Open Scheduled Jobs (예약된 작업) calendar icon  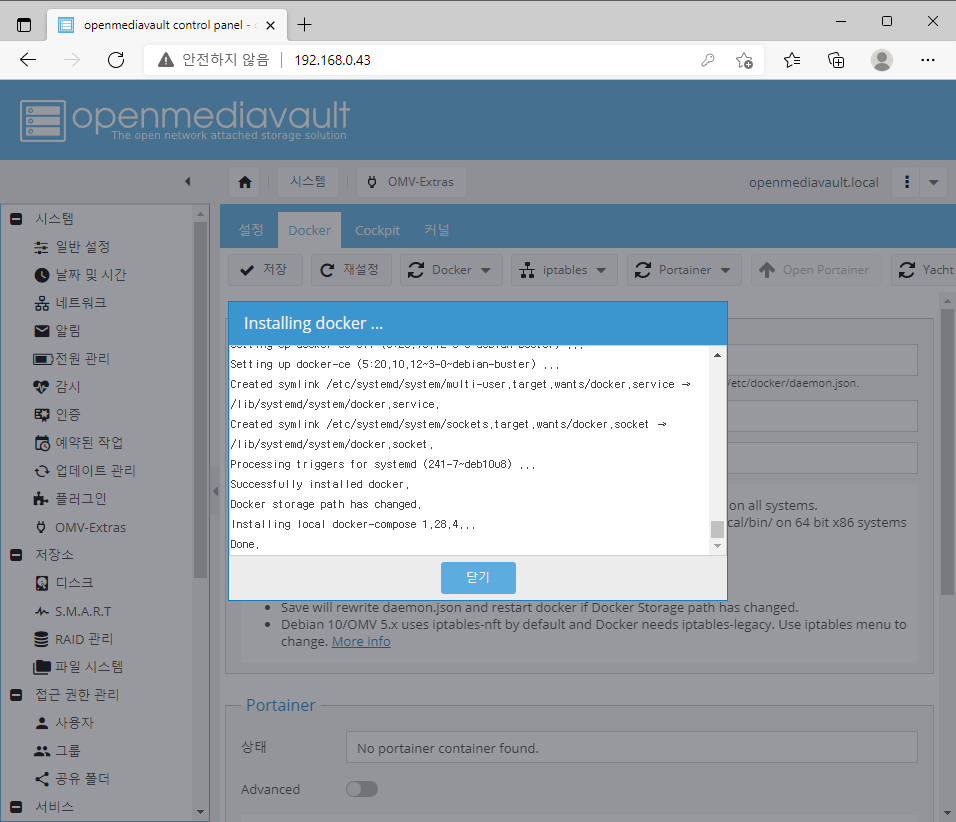41,443
